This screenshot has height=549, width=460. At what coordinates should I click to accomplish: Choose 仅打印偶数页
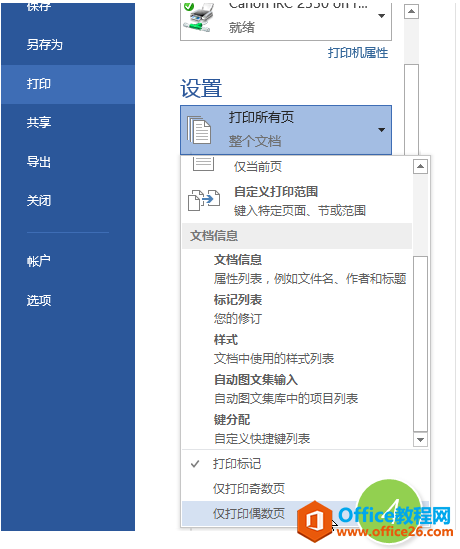coord(305,513)
